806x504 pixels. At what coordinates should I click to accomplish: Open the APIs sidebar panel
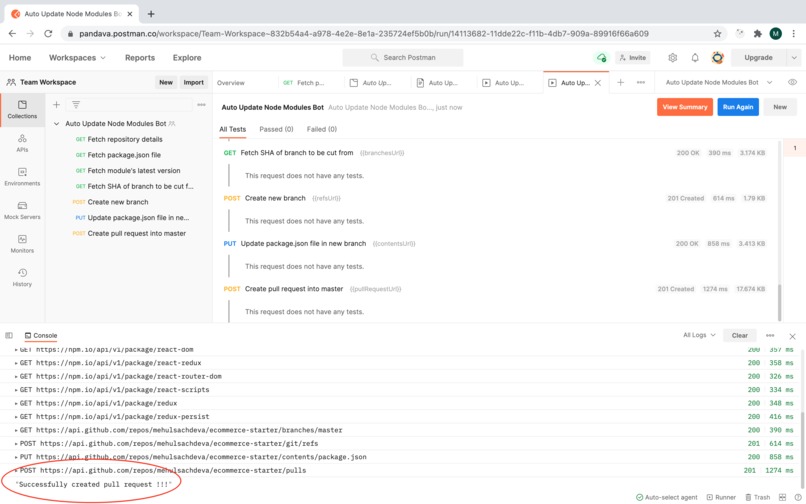coord(22,143)
